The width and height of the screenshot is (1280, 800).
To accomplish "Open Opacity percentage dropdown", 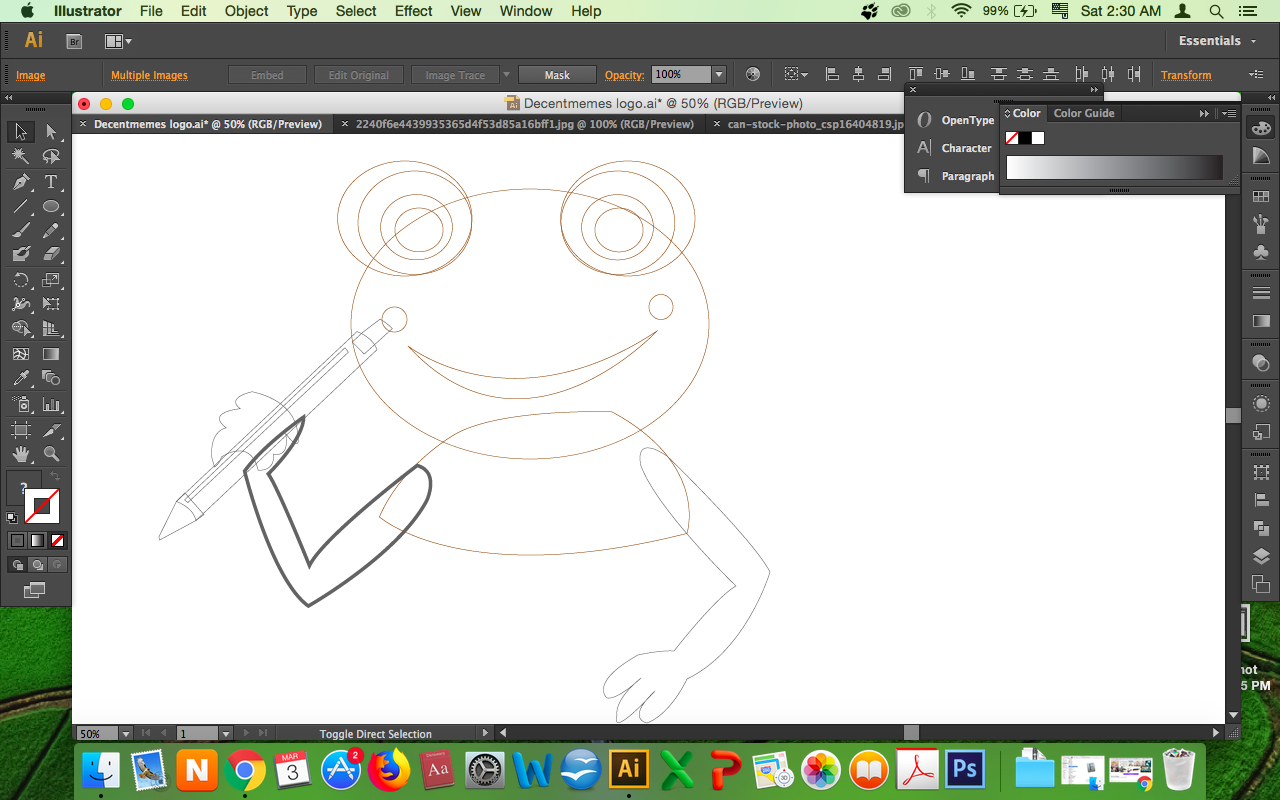I will pyautogui.click(x=718, y=75).
